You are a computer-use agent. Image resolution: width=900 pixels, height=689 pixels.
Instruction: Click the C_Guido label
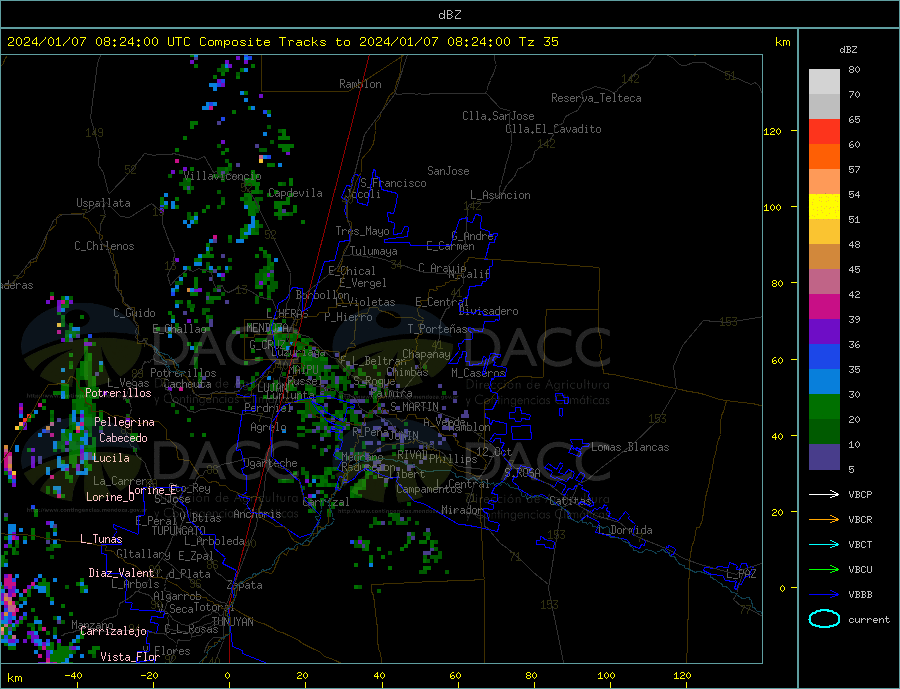click(x=134, y=313)
